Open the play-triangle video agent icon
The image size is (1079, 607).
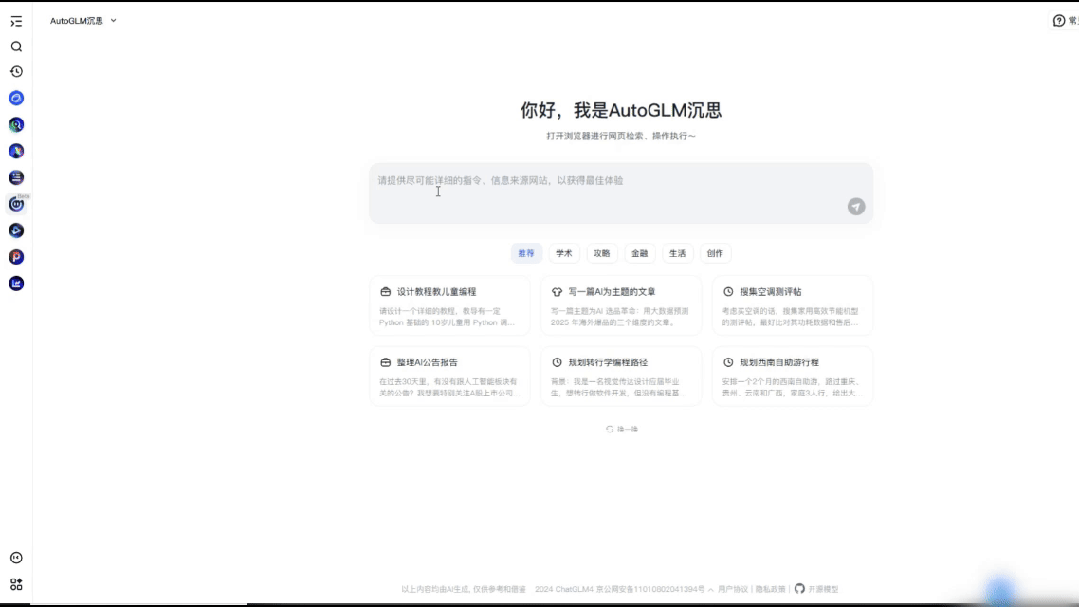16,231
